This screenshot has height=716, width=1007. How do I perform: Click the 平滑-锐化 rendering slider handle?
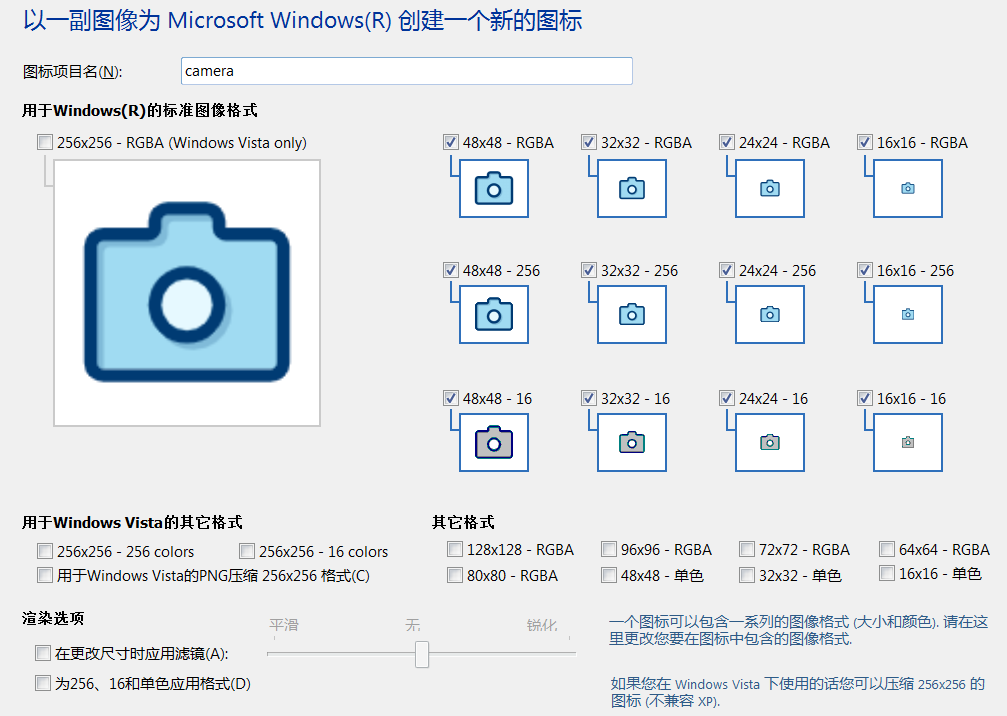[421, 655]
